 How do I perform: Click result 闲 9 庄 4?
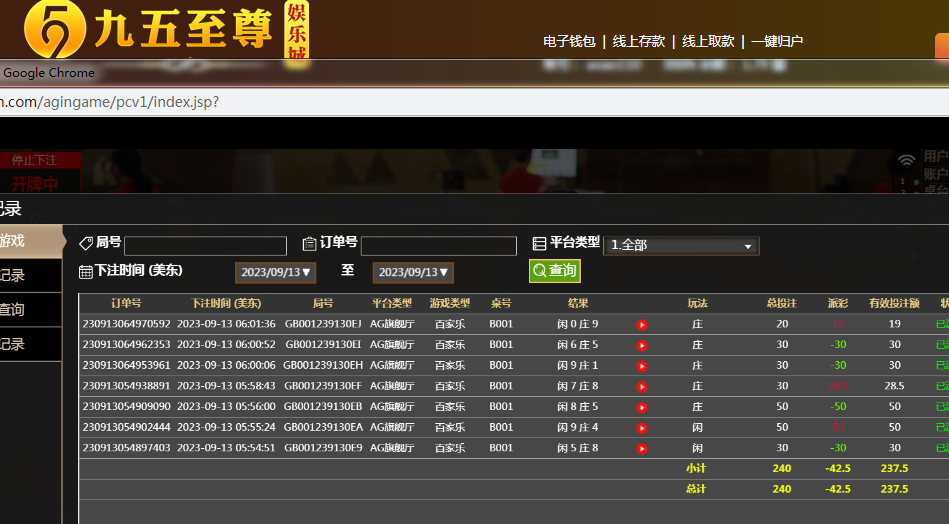(x=577, y=427)
